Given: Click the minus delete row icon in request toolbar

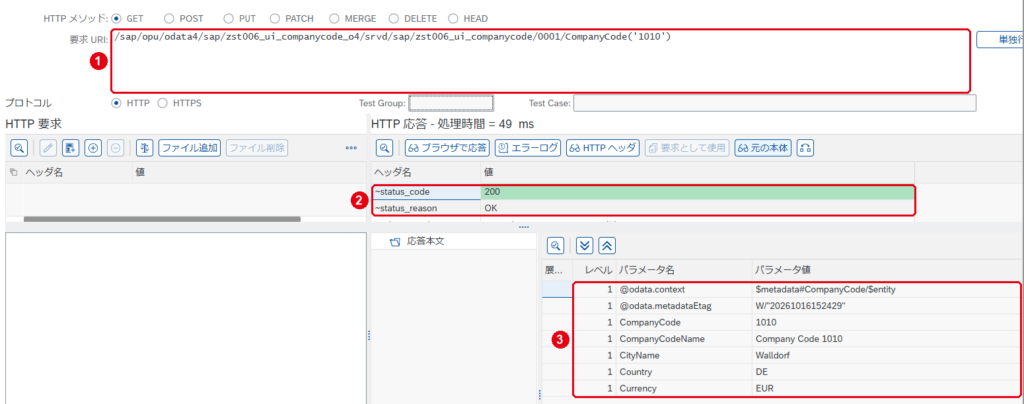Looking at the screenshot, I should point(115,148).
